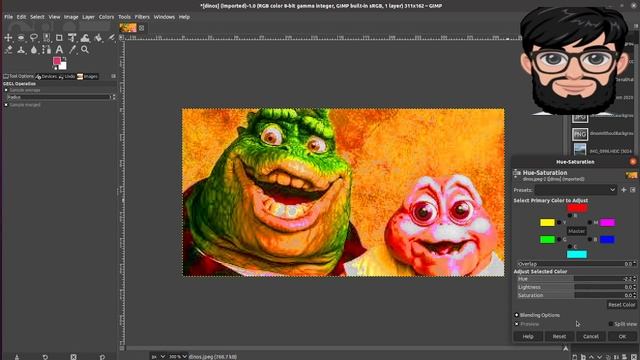Select the Warp Transform tool
The height and width of the screenshot is (360, 640).
(85, 38)
